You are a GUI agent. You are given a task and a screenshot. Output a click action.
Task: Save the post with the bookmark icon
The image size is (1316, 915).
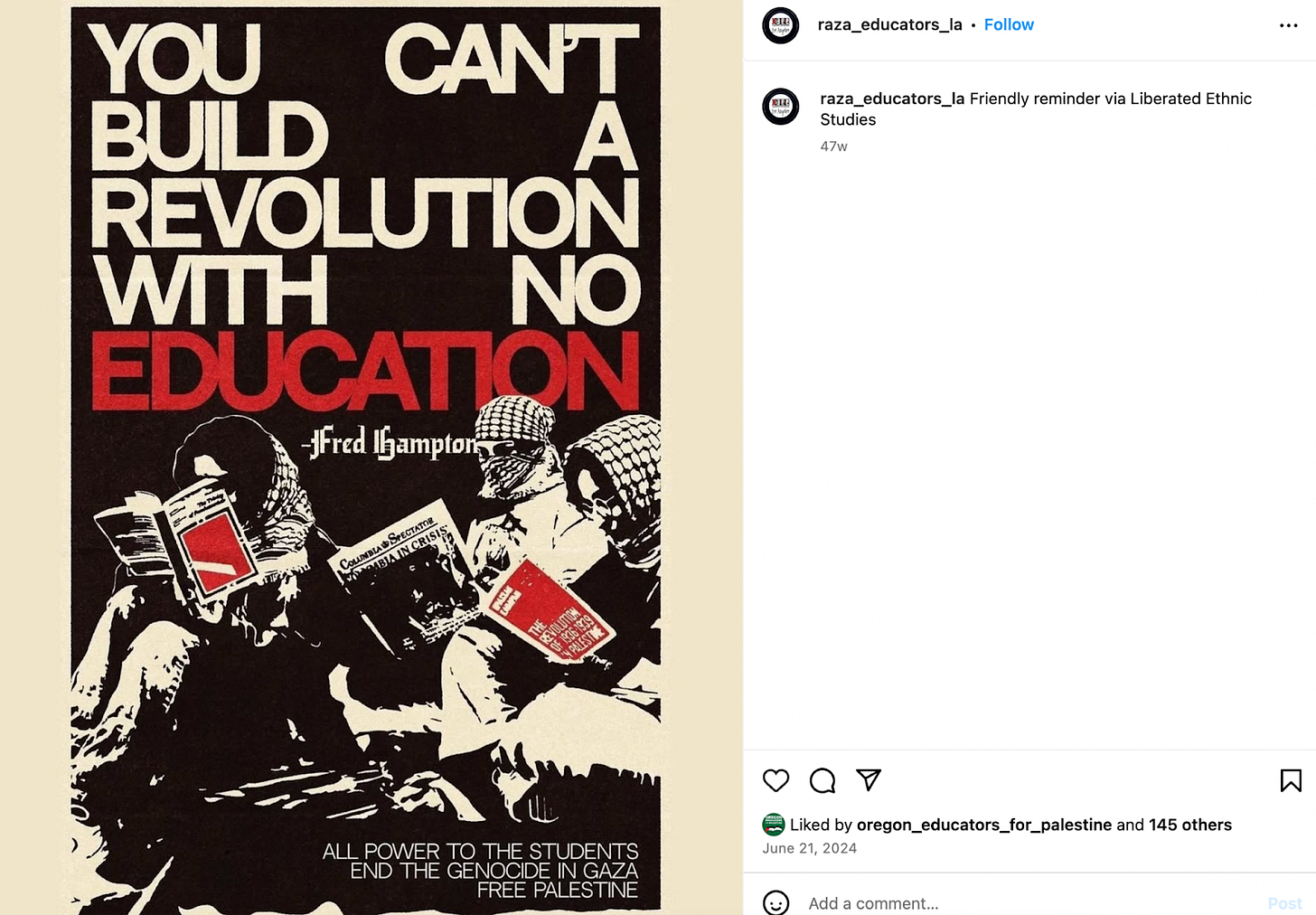tap(1291, 780)
